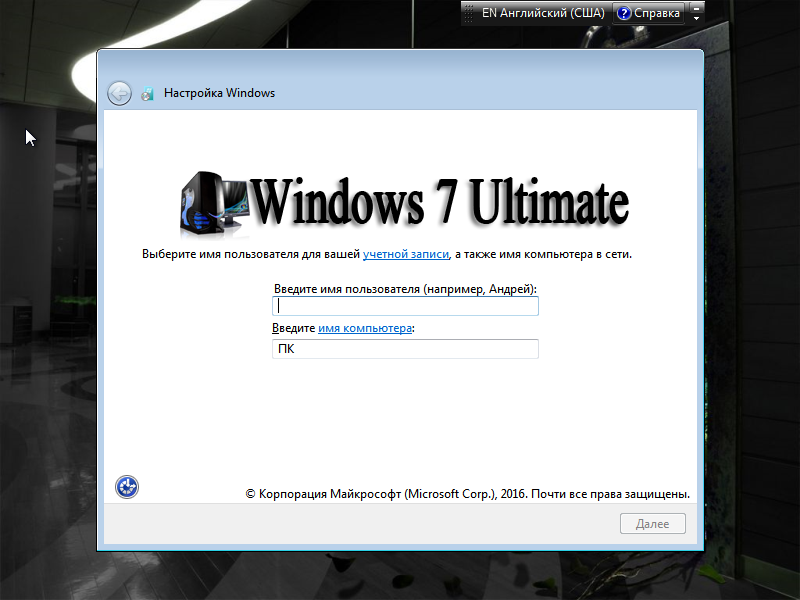Click the label Введите имя пользователя
Screen dimensions: 800x600
click(405, 289)
